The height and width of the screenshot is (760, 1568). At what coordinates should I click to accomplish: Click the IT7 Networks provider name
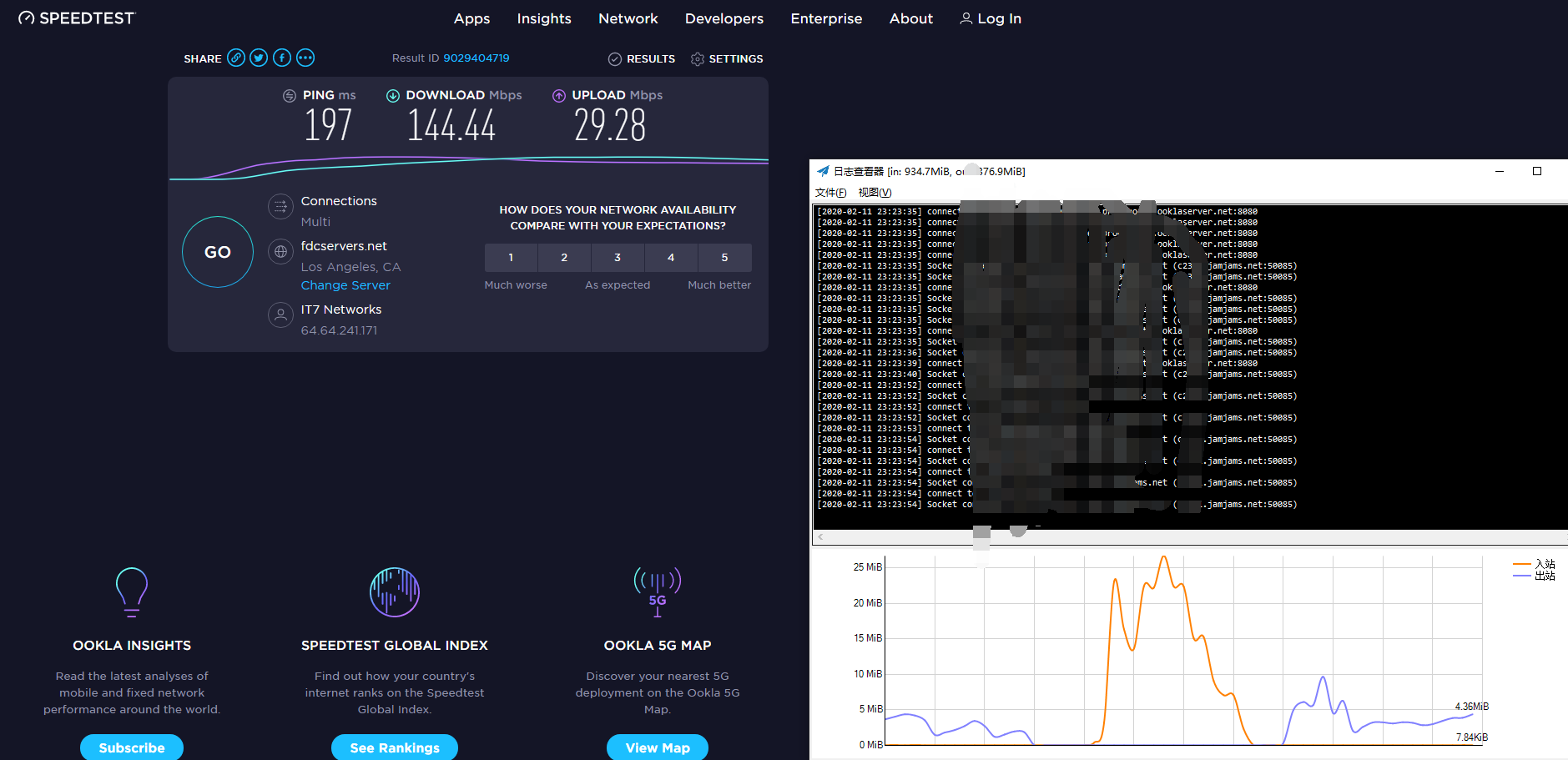click(x=341, y=310)
